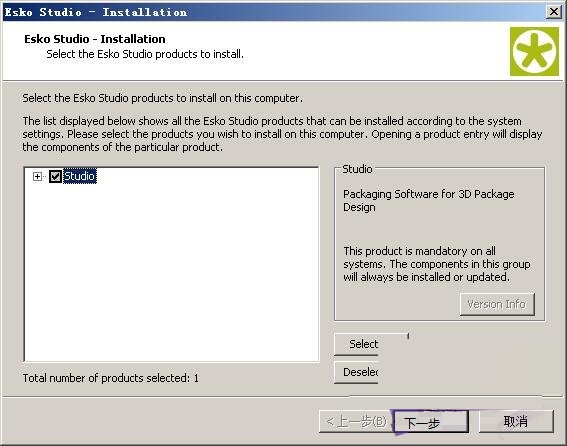This screenshot has width=567, height=446.
Task: Go back with 上一步(B) button
Action: point(356,421)
